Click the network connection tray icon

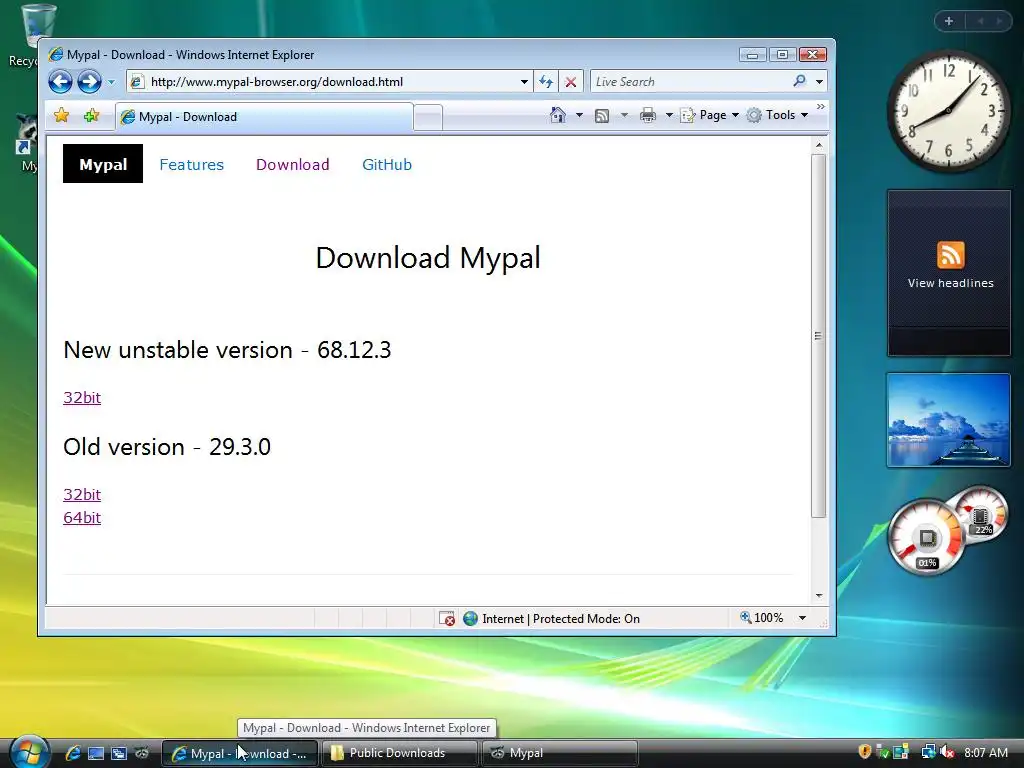point(927,752)
